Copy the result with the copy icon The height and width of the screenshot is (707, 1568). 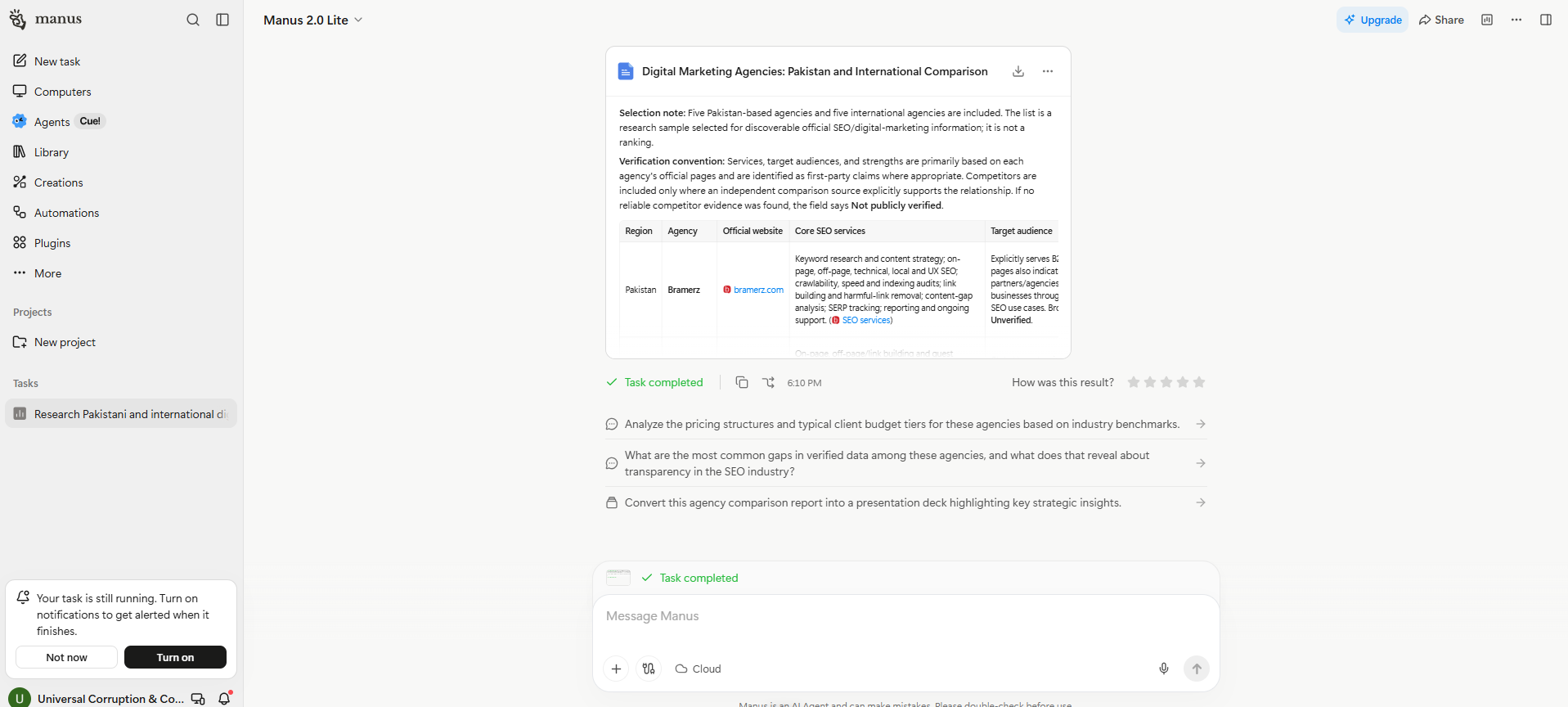pos(742,382)
